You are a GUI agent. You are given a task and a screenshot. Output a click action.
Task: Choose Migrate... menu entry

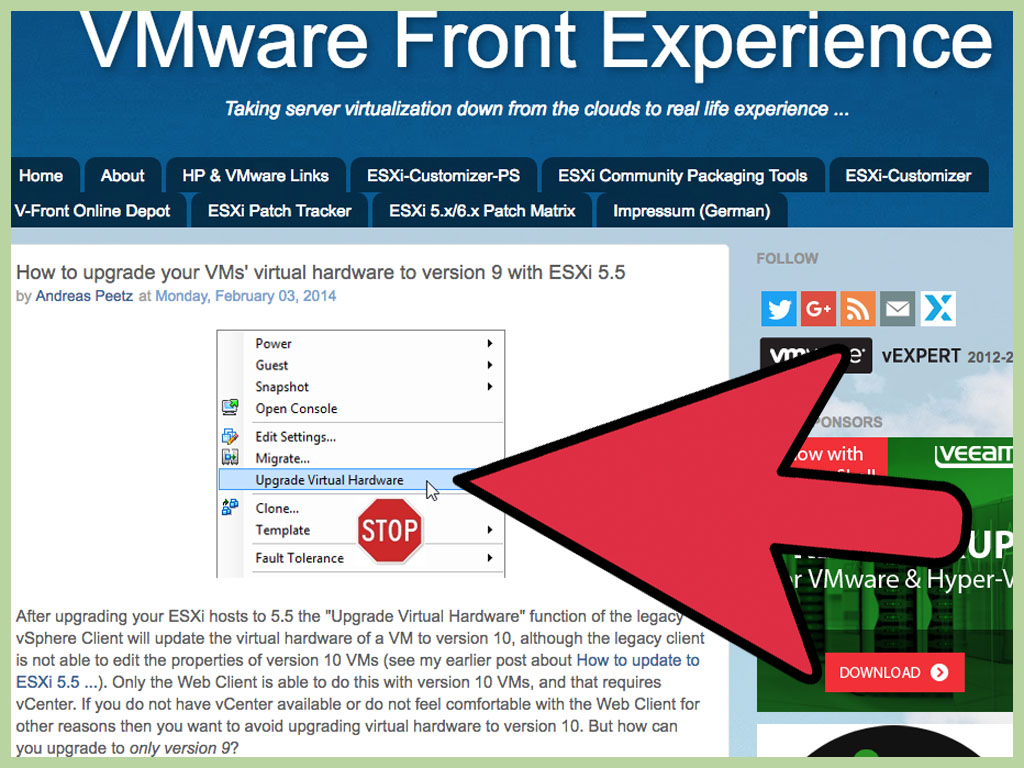pyautogui.click(x=282, y=458)
